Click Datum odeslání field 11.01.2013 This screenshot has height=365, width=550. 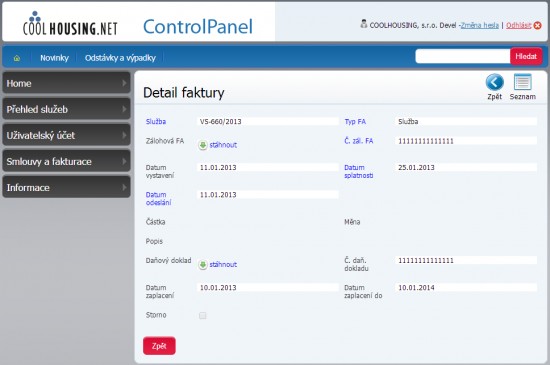(x=268, y=195)
